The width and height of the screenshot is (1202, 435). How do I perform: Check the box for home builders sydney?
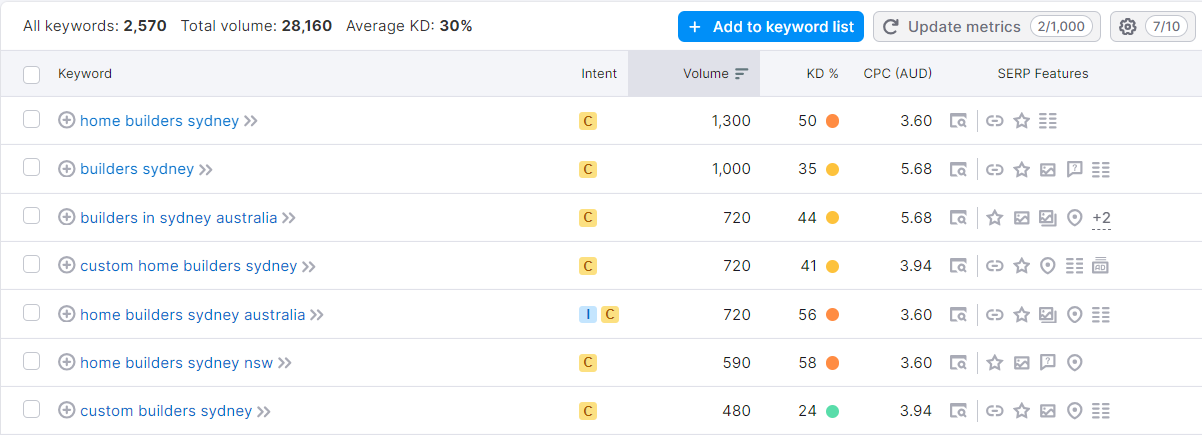[32, 120]
